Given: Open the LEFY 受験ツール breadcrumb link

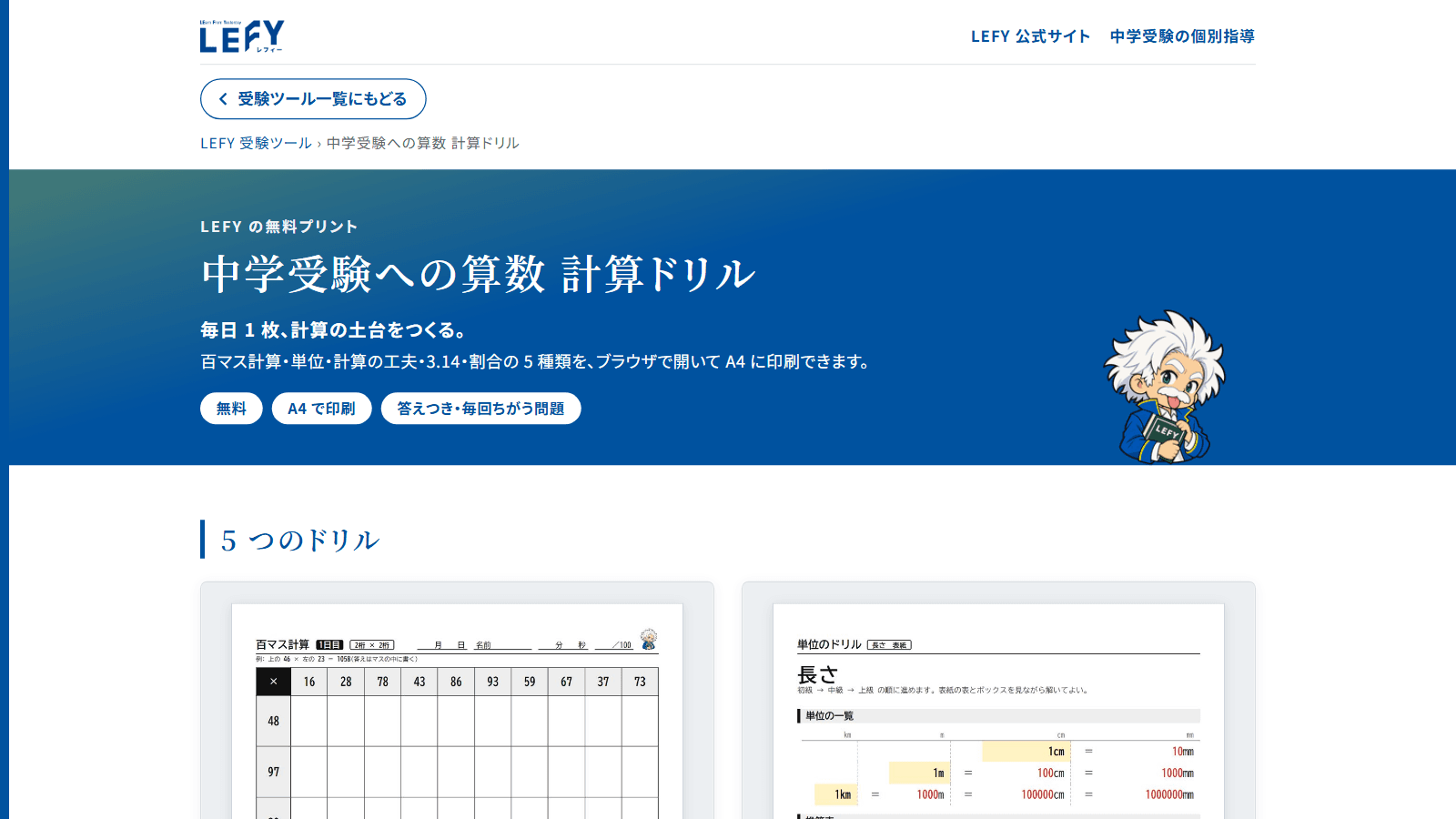Looking at the screenshot, I should coord(256,143).
